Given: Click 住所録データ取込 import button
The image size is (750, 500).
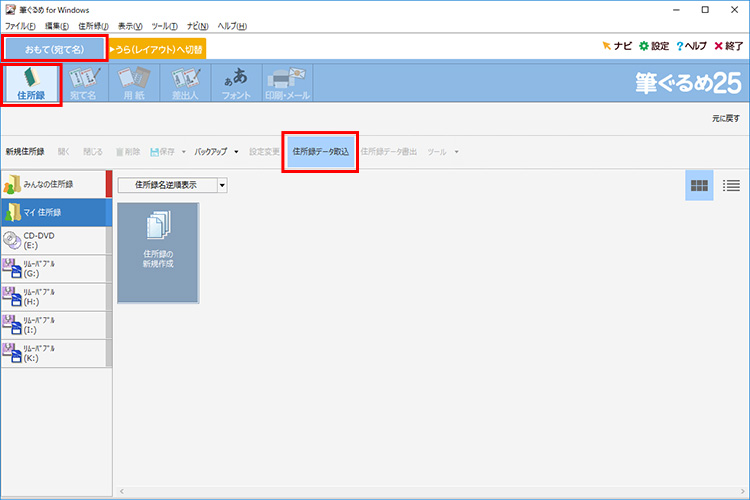Looking at the screenshot, I should coord(320,152).
